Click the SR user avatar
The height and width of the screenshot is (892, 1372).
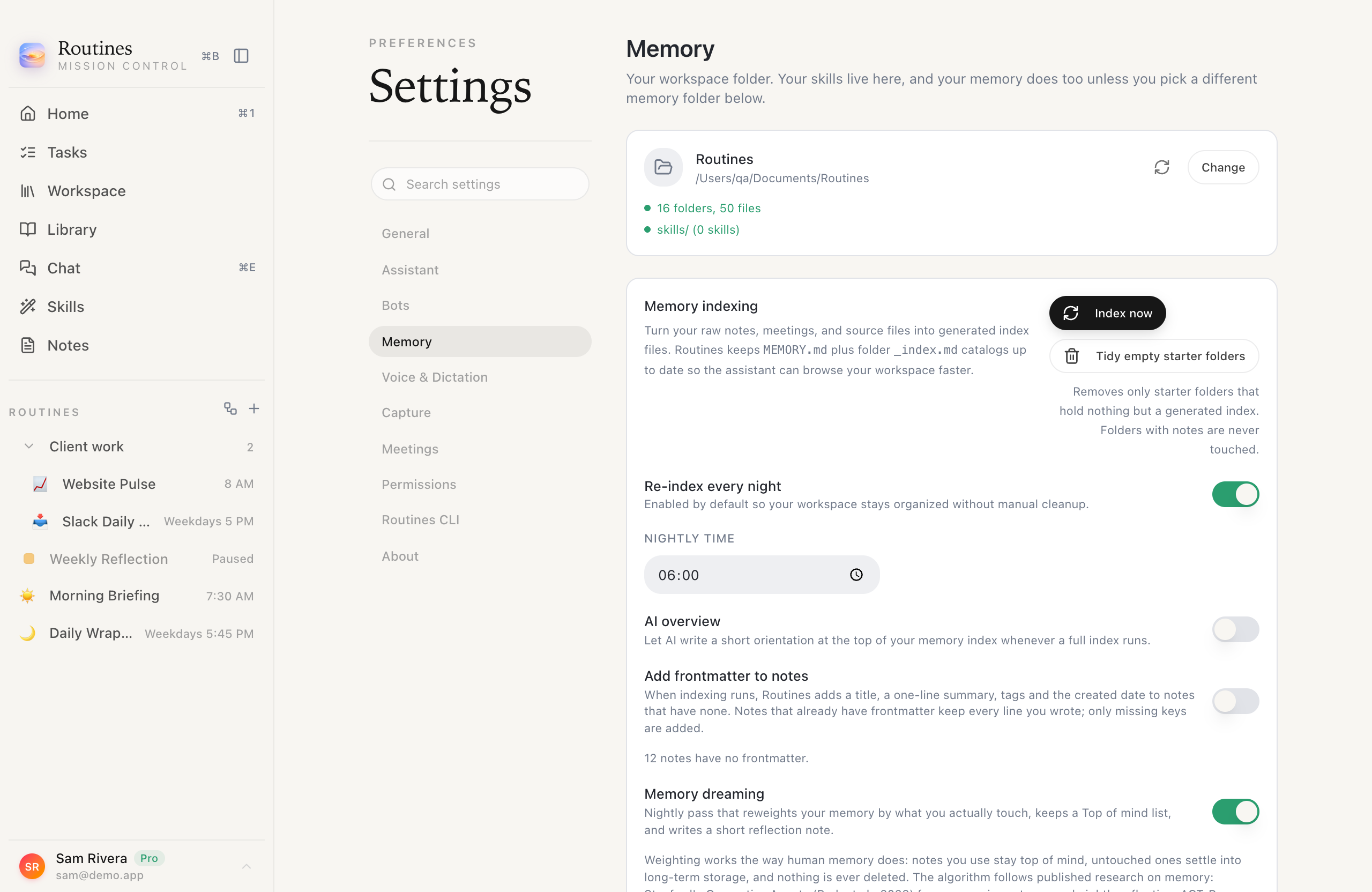click(x=32, y=867)
